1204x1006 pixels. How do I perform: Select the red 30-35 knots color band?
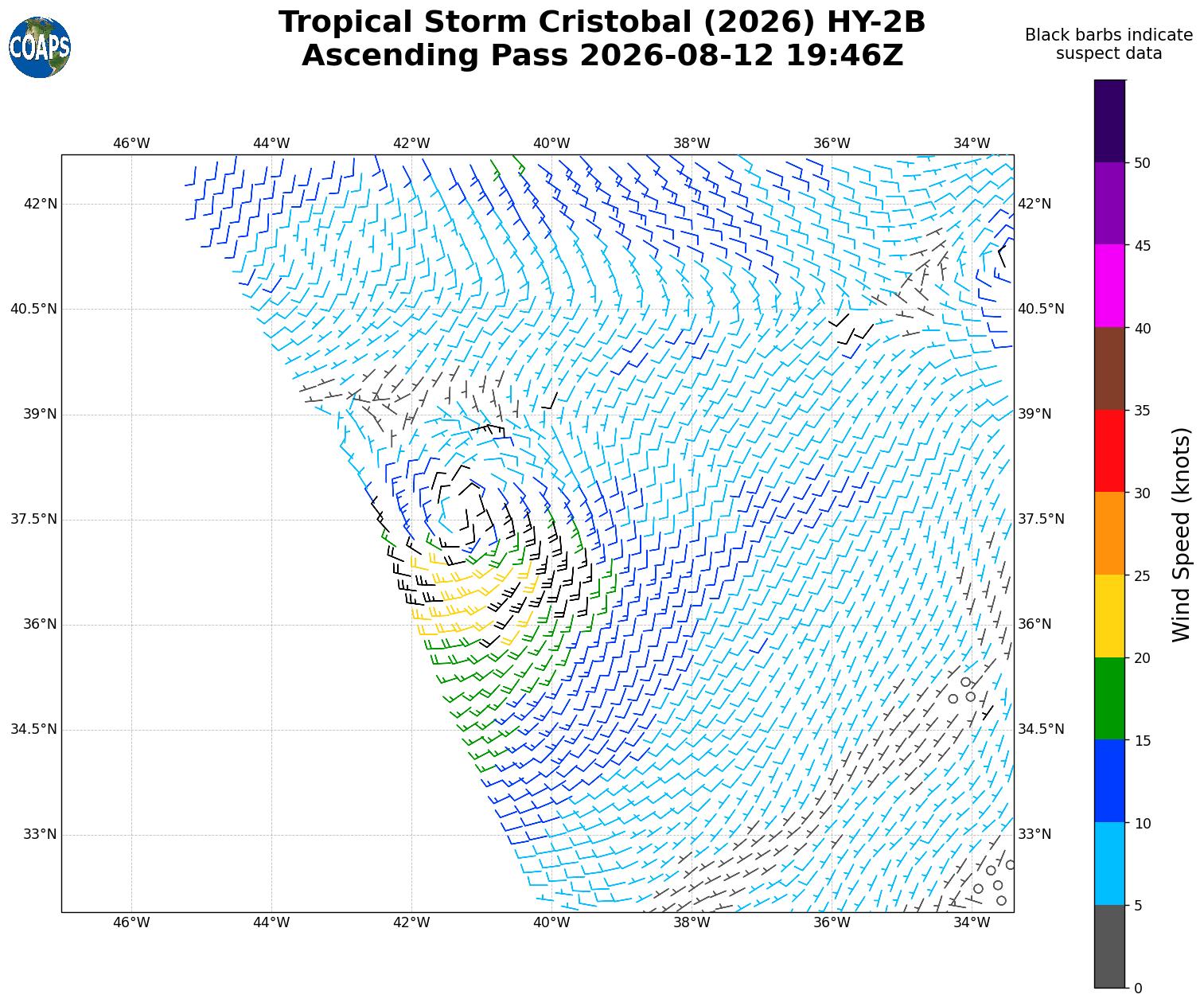[x=1110, y=451]
